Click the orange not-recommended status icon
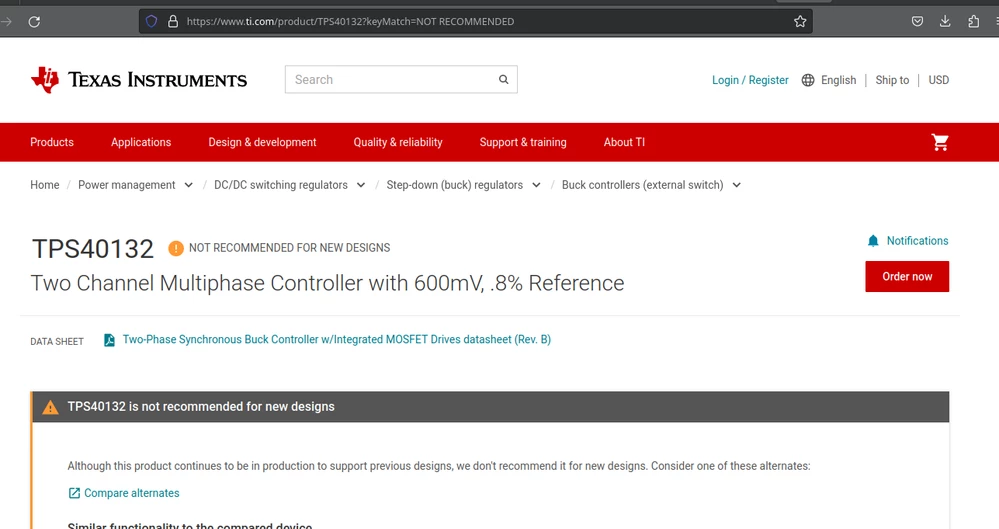Image resolution: width=999 pixels, height=529 pixels. [x=176, y=248]
